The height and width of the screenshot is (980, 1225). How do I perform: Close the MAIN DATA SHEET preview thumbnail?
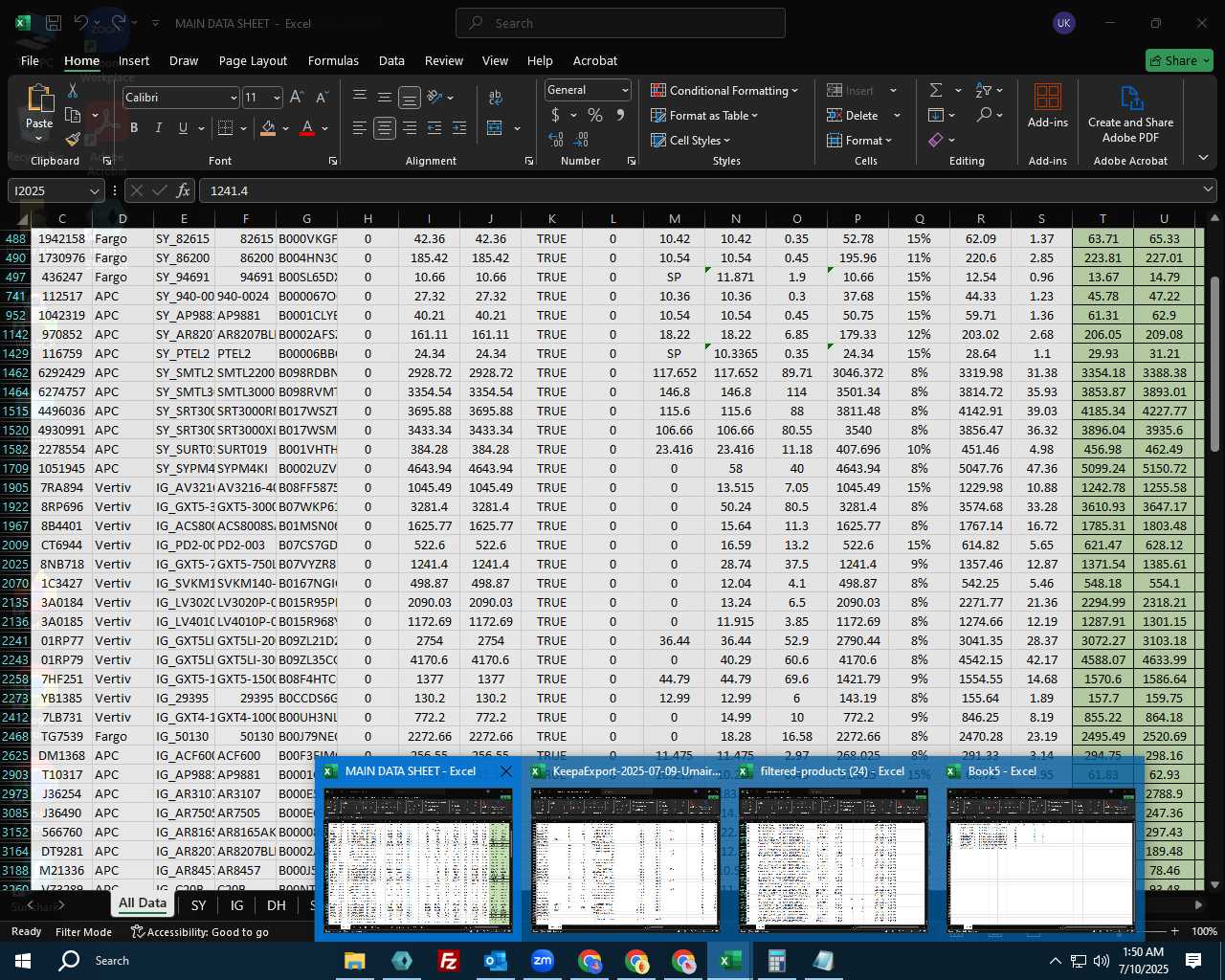(x=506, y=770)
